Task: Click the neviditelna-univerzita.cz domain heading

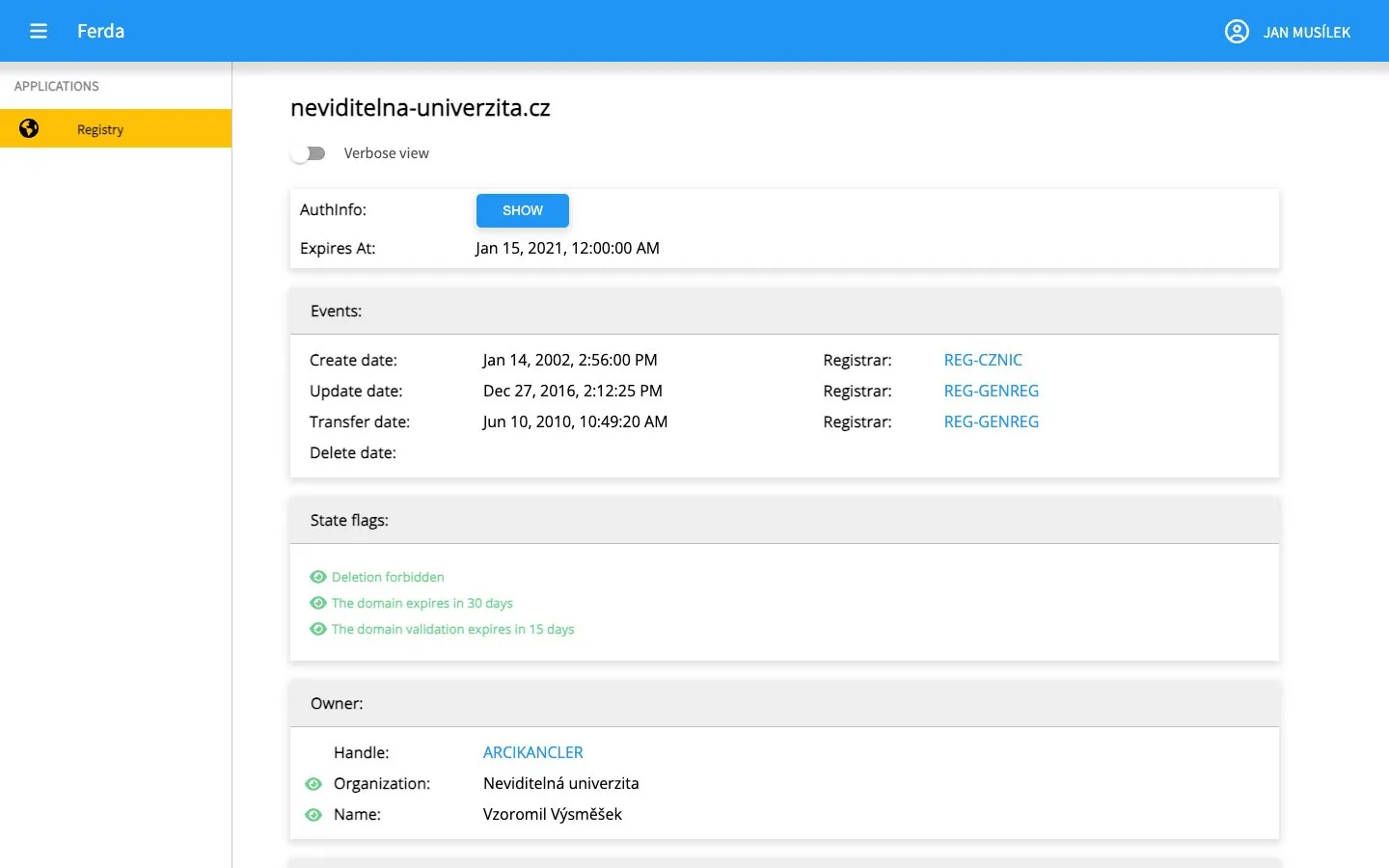Action: click(x=421, y=108)
